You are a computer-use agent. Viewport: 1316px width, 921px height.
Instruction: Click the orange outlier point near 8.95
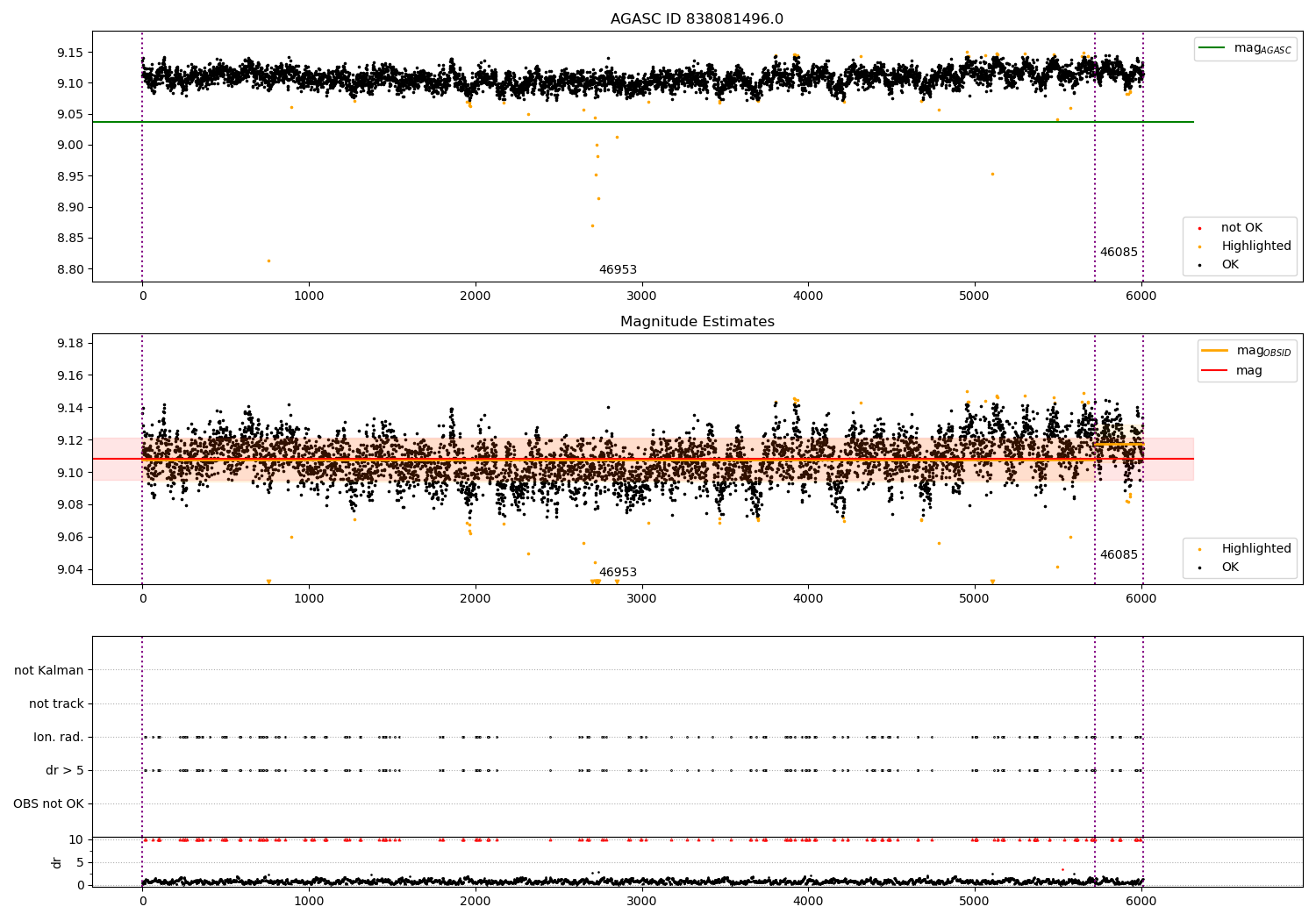[x=992, y=174]
